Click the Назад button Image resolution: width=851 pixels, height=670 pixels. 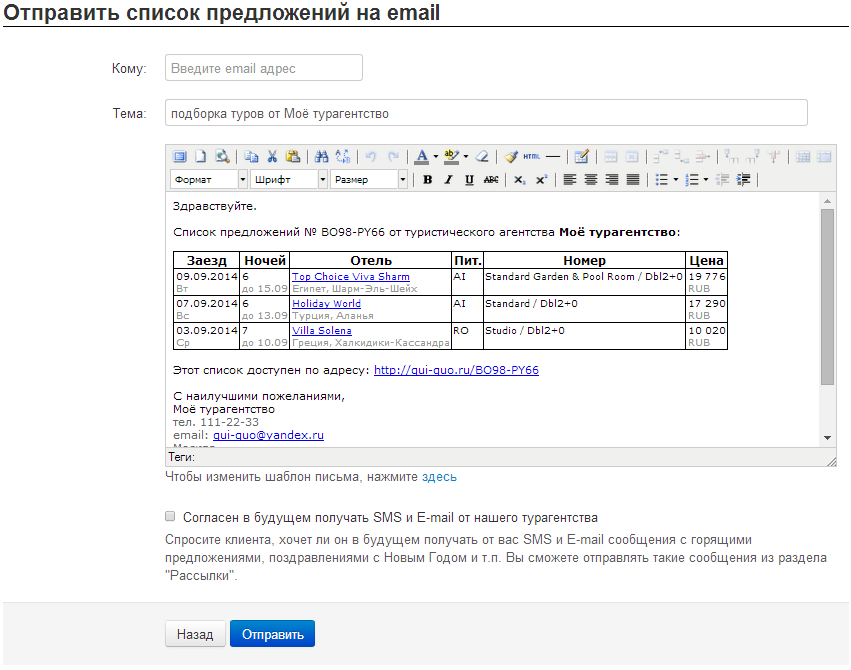pyautogui.click(x=195, y=634)
